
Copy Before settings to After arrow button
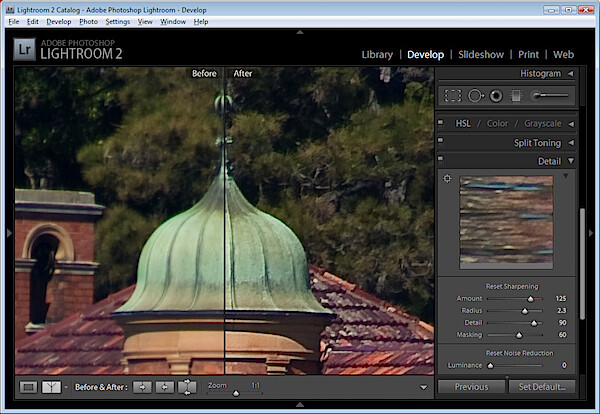point(142,387)
